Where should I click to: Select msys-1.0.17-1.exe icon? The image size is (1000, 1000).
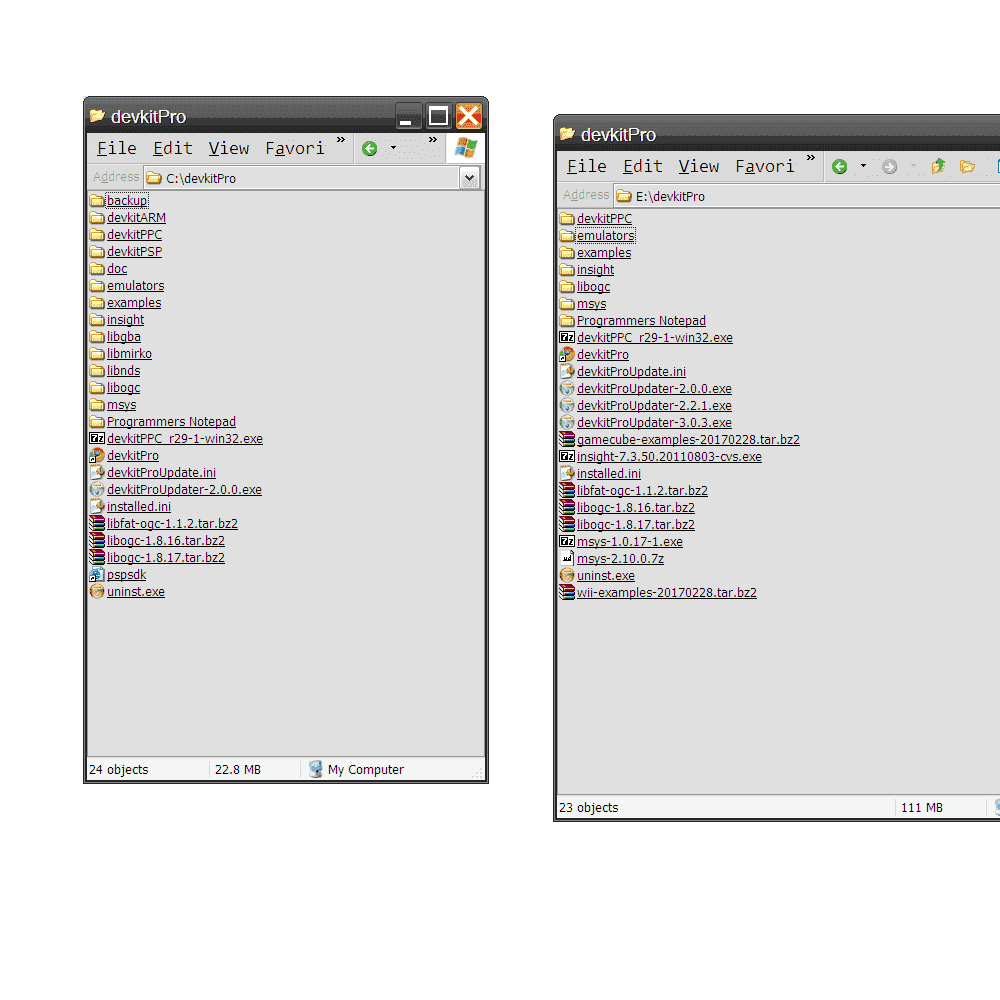567,541
